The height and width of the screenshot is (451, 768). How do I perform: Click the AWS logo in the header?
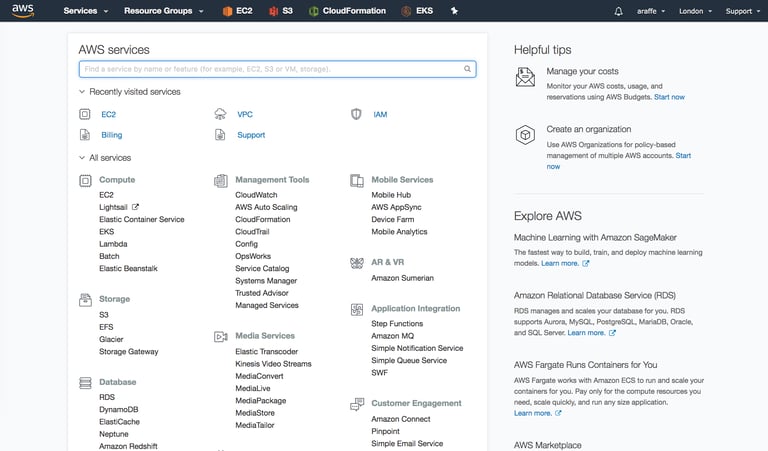[23, 11]
